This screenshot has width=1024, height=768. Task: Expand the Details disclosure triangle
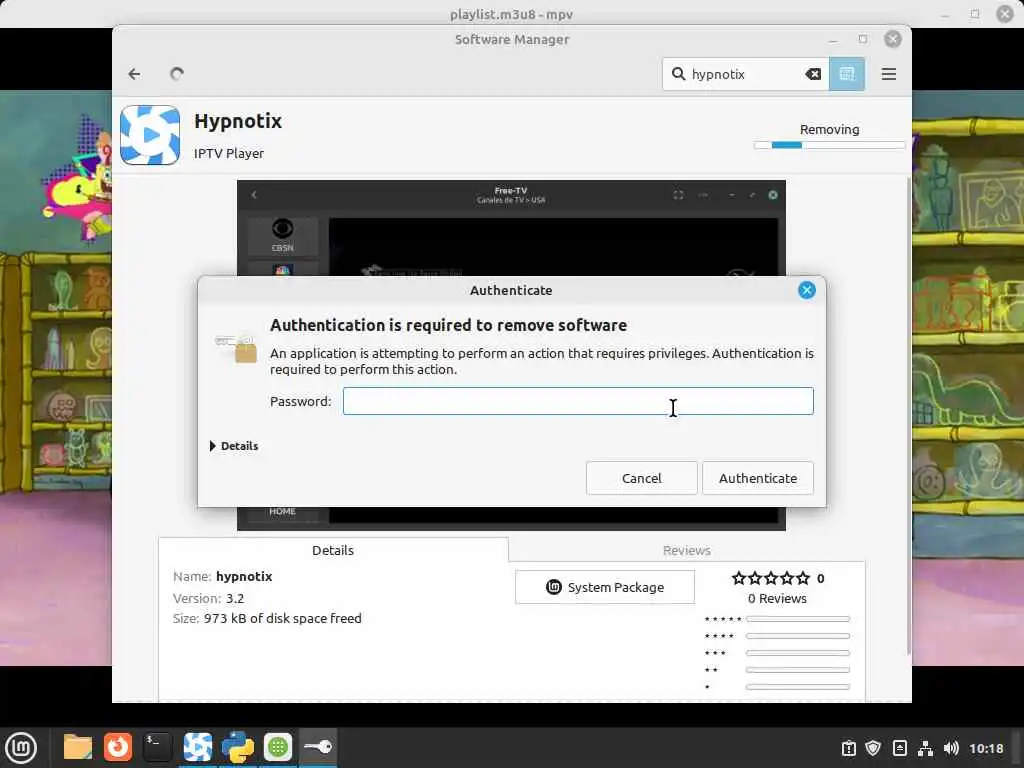click(x=213, y=446)
